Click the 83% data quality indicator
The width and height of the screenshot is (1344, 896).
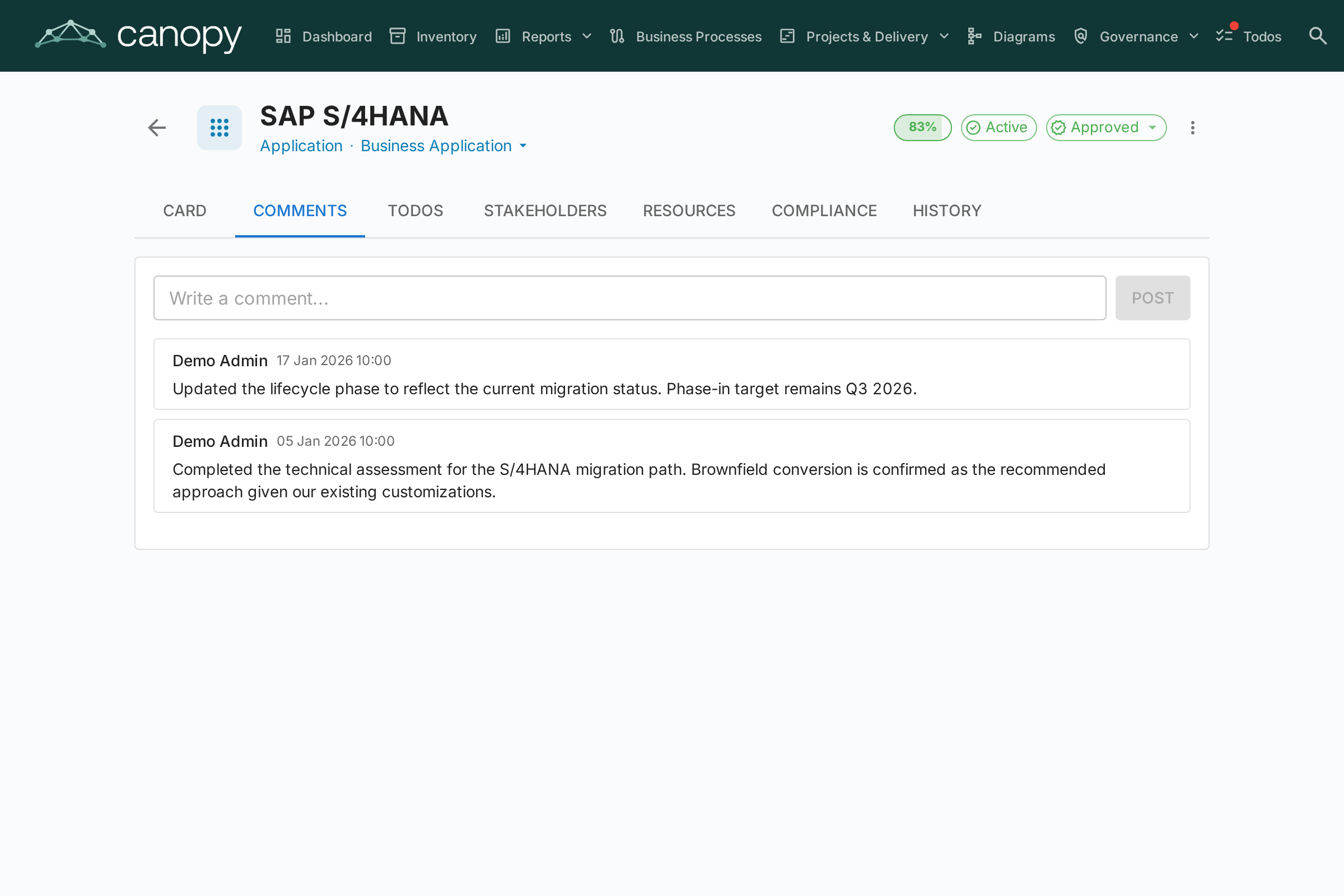pyautogui.click(x=922, y=128)
